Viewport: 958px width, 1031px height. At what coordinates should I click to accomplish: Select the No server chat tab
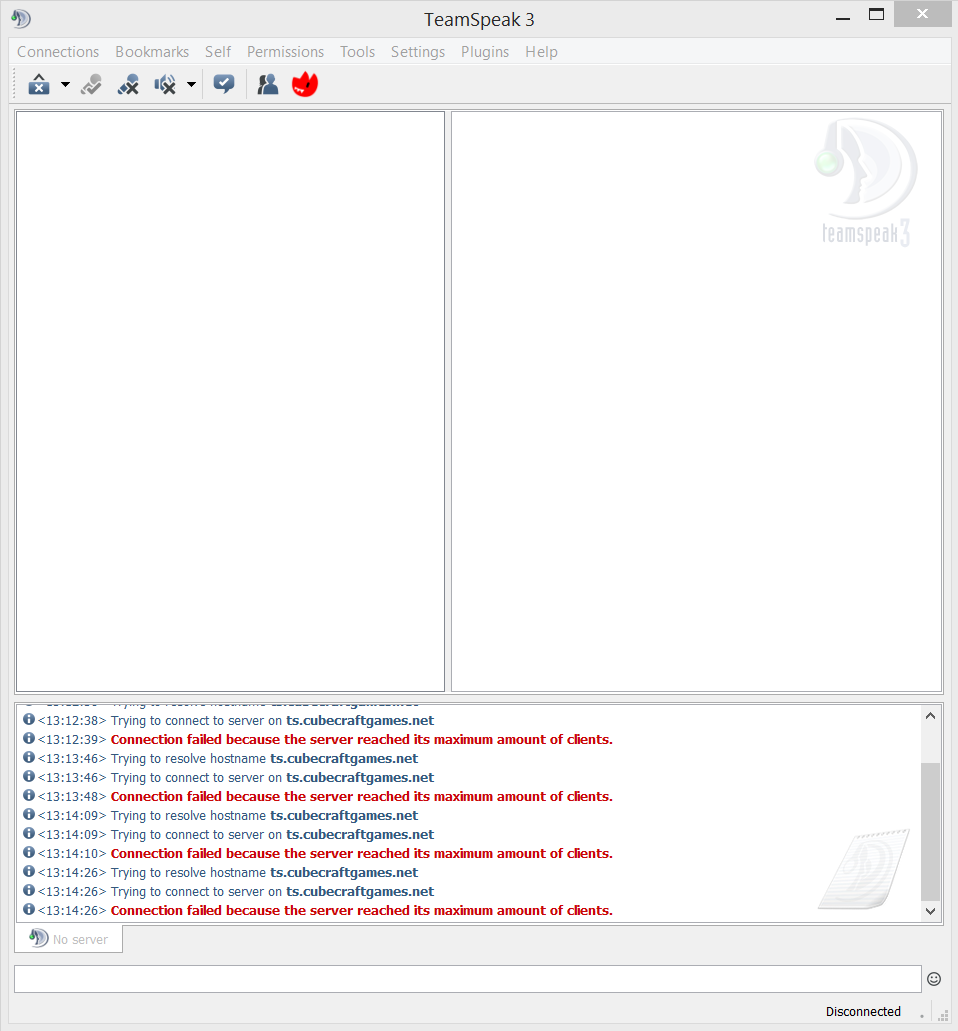click(68, 939)
